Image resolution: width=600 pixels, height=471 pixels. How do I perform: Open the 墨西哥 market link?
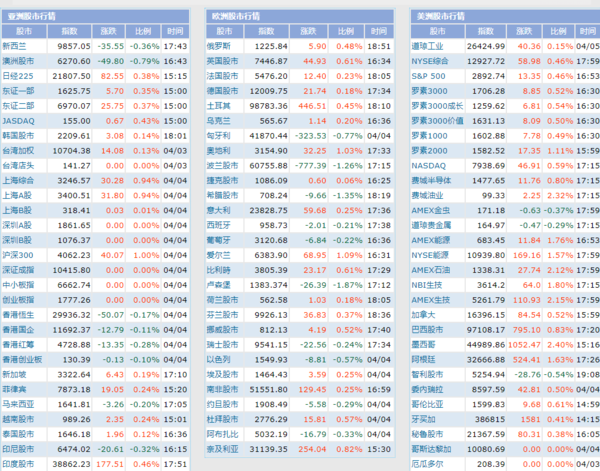coord(424,345)
